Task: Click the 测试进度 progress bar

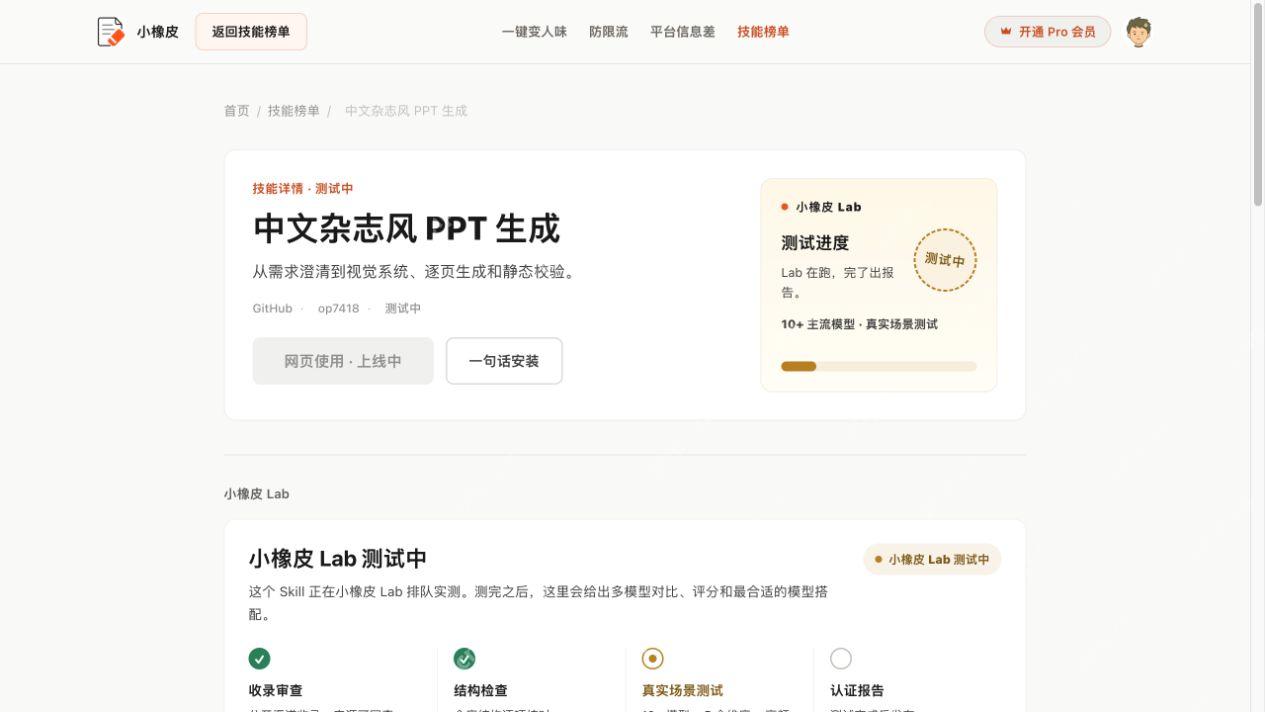Action: [878, 366]
